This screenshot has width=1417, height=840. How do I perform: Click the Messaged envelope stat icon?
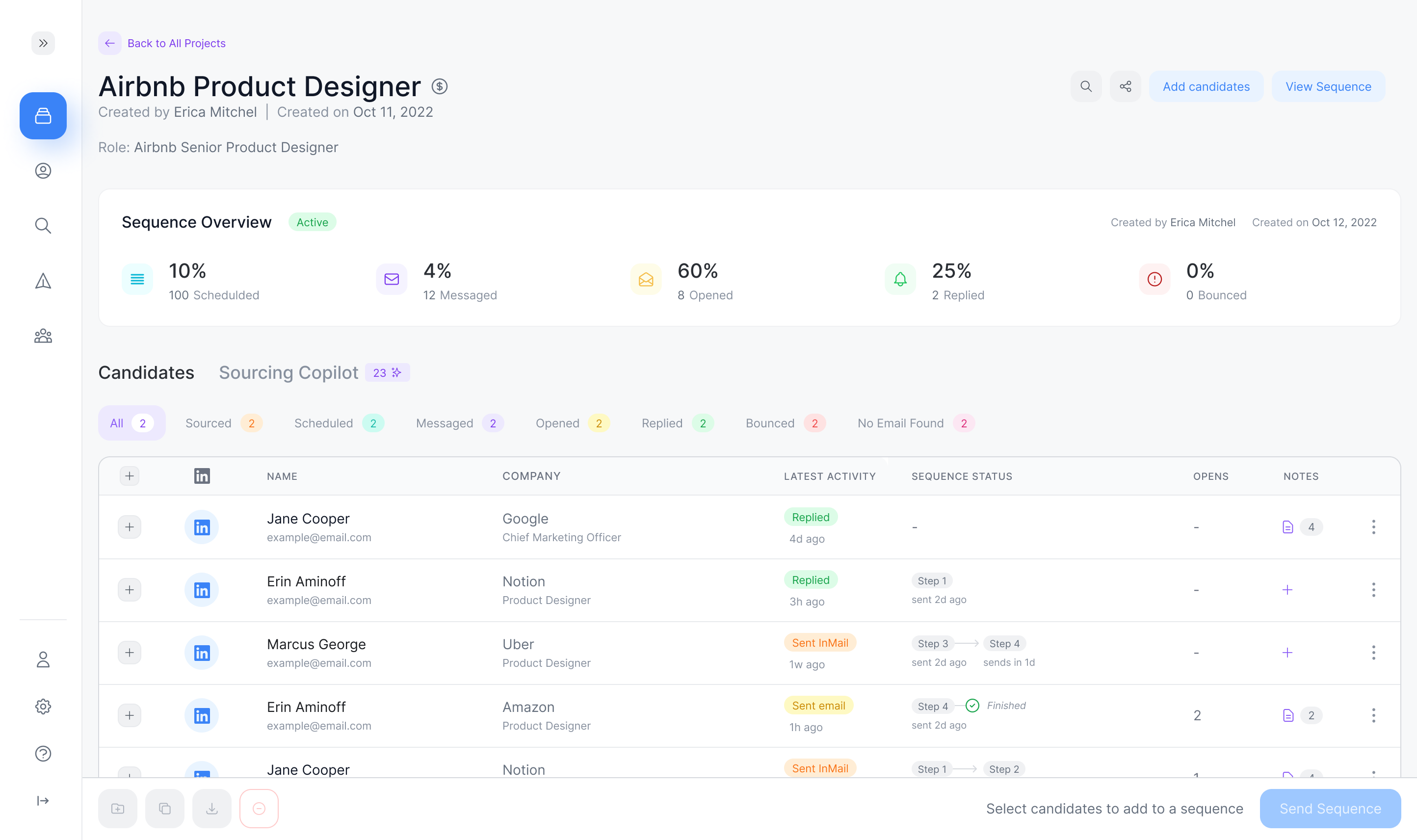click(x=392, y=279)
